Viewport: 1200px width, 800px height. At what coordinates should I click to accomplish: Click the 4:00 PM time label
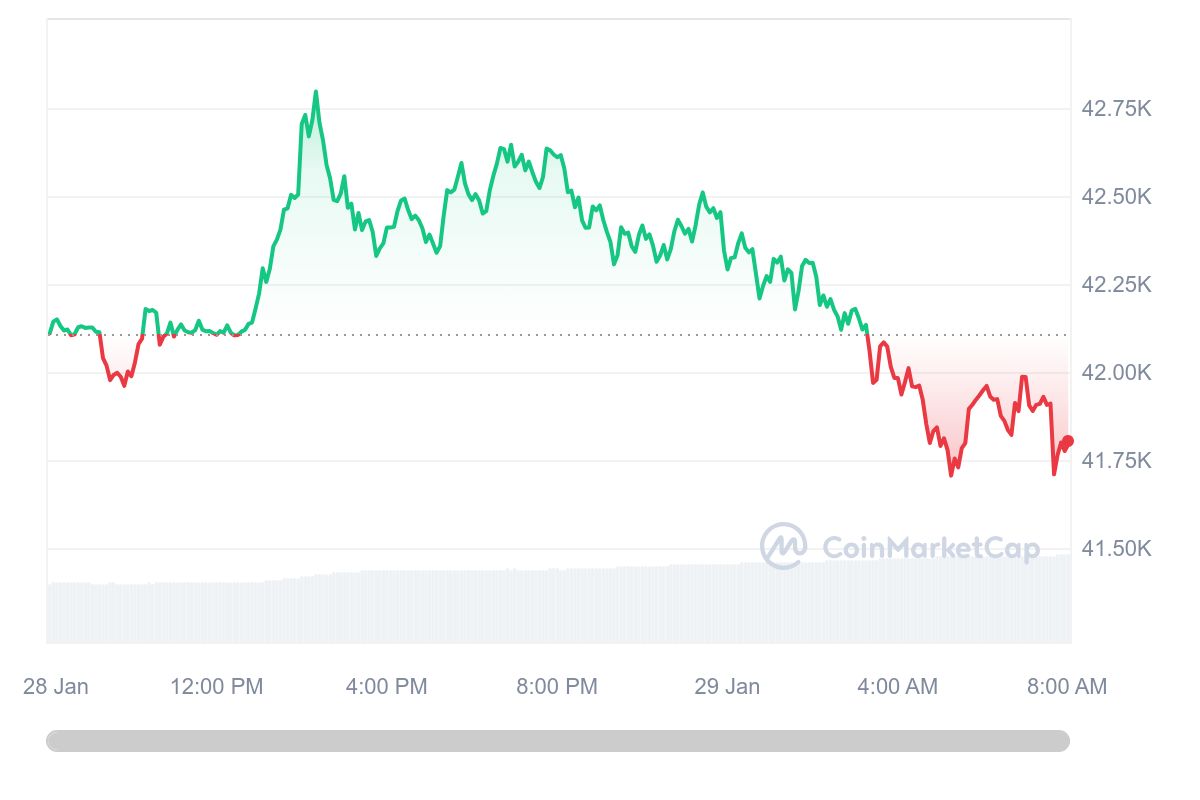click(x=386, y=687)
